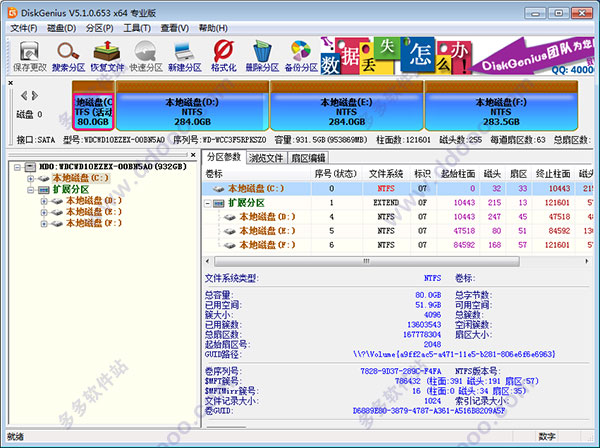Image resolution: width=600 pixels, height=448 pixels.
Task: Open the 文件(F) menu
Action: (x=24, y=28)
